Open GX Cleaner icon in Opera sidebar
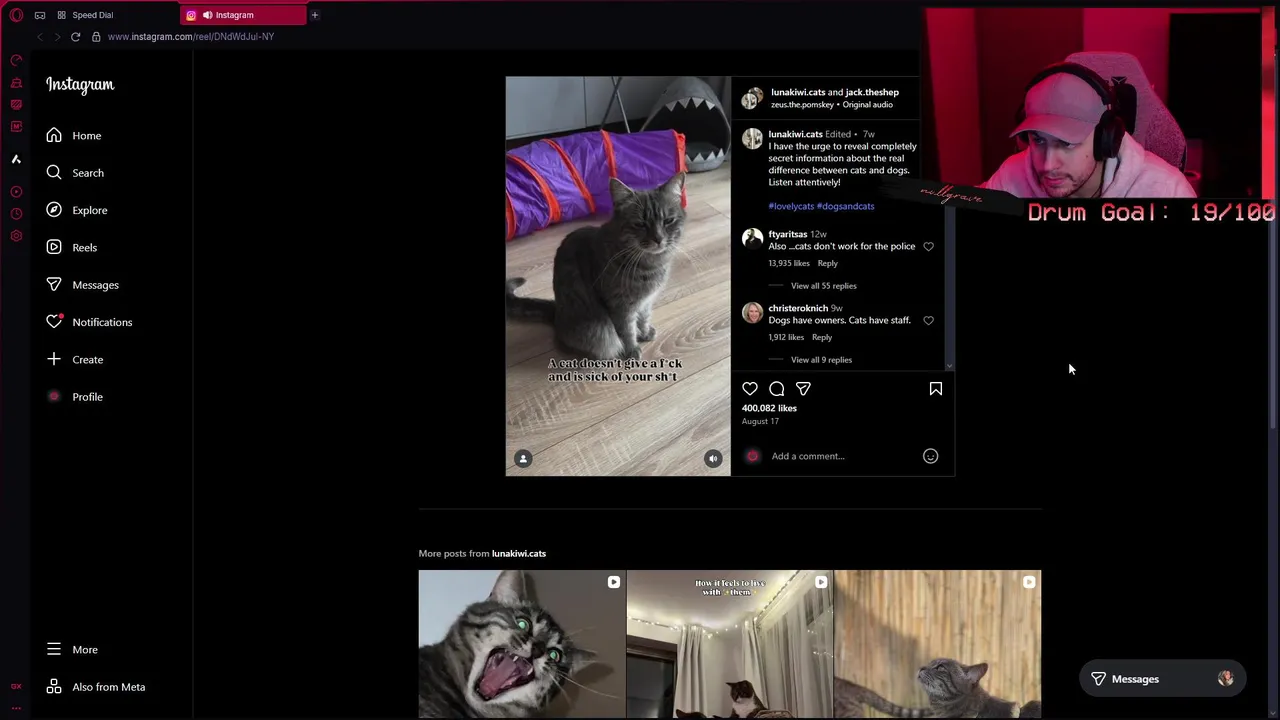Viewport: 1280px width, 720px height. (x=16, y=83)
